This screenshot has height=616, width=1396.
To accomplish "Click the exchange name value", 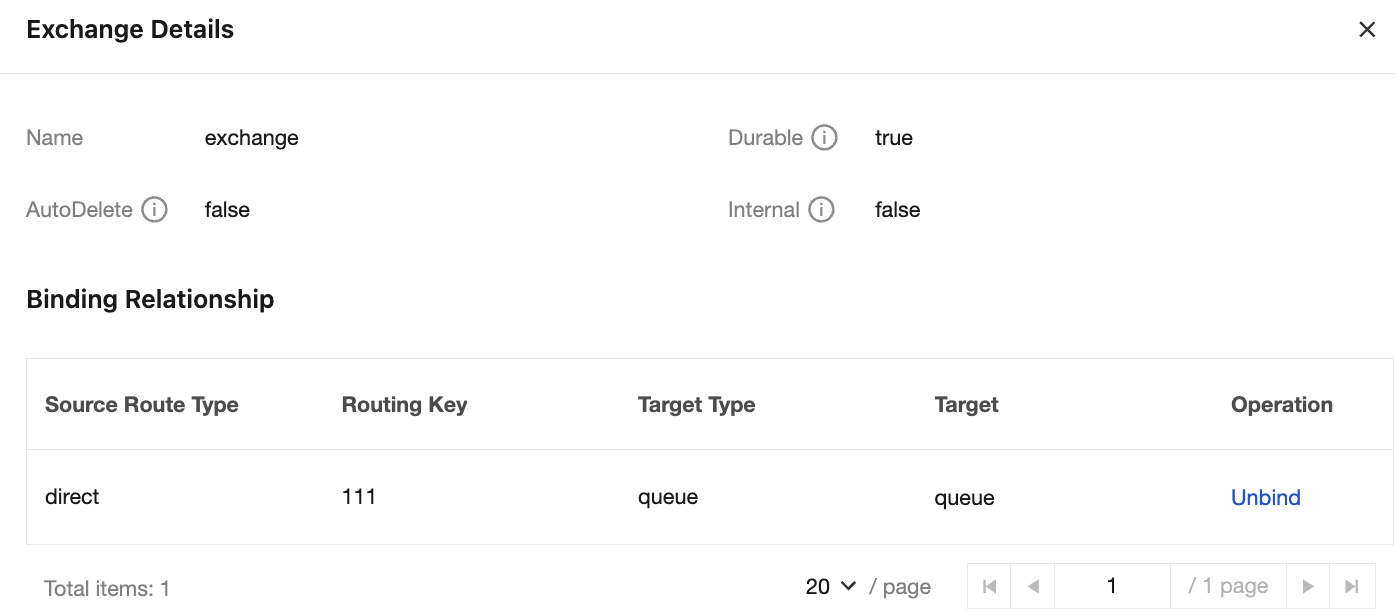I will tap(251, 138).
